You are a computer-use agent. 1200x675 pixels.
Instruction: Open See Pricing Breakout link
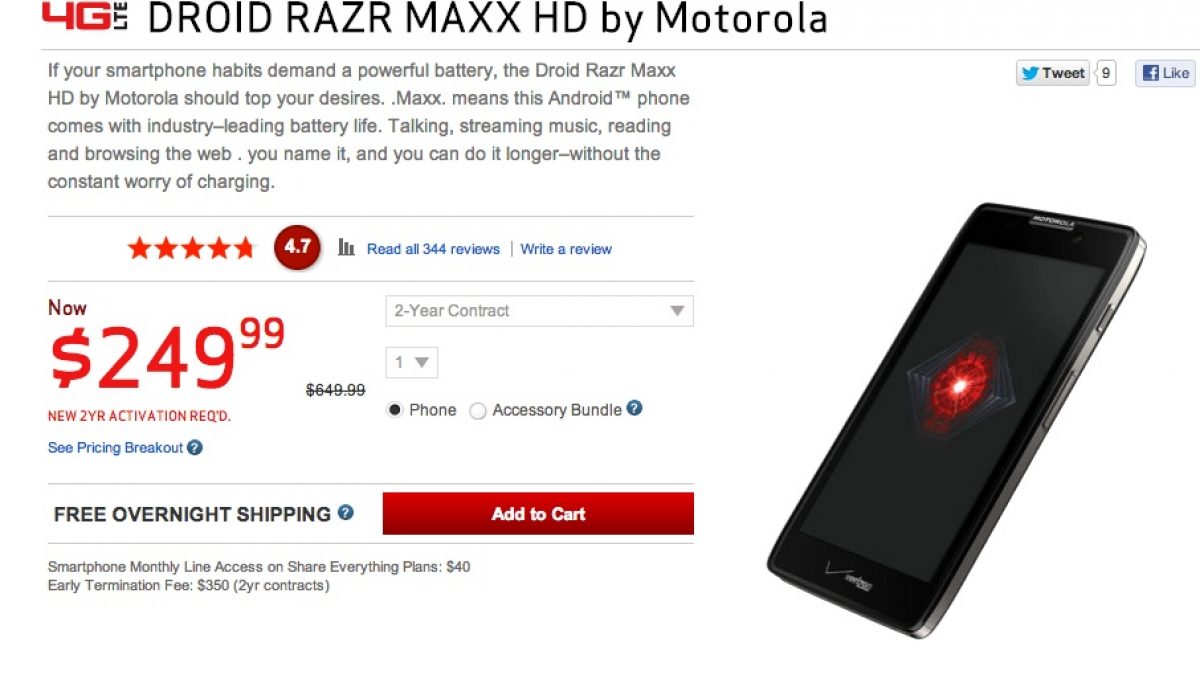(x=115, y=448)
